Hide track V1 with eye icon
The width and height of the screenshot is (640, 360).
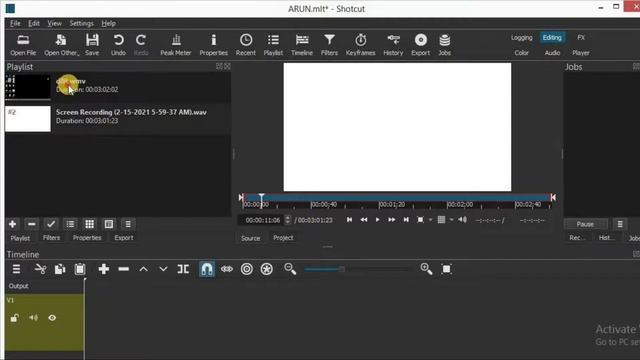tap(52, 318)
